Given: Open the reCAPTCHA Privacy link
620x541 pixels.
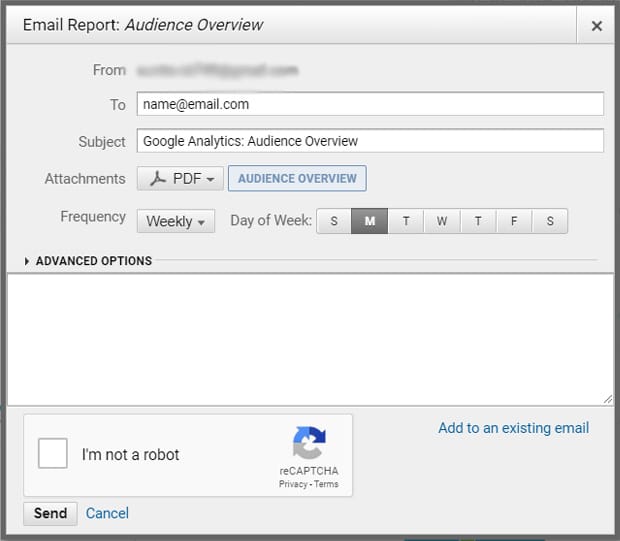Looking at the screenshot, I should (x=293, y=484).
